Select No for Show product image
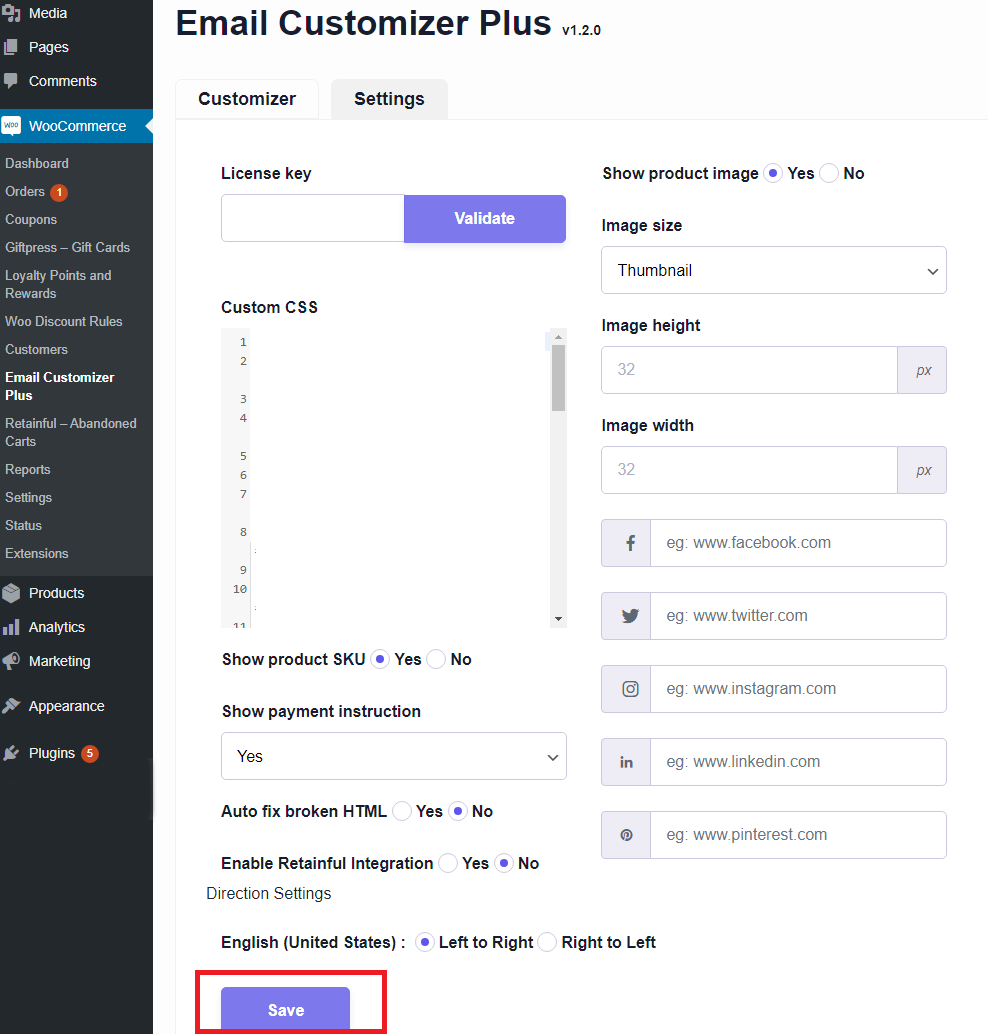Image resolution: width=988 pixels, height=1034 pixels. tap(830, 173)
